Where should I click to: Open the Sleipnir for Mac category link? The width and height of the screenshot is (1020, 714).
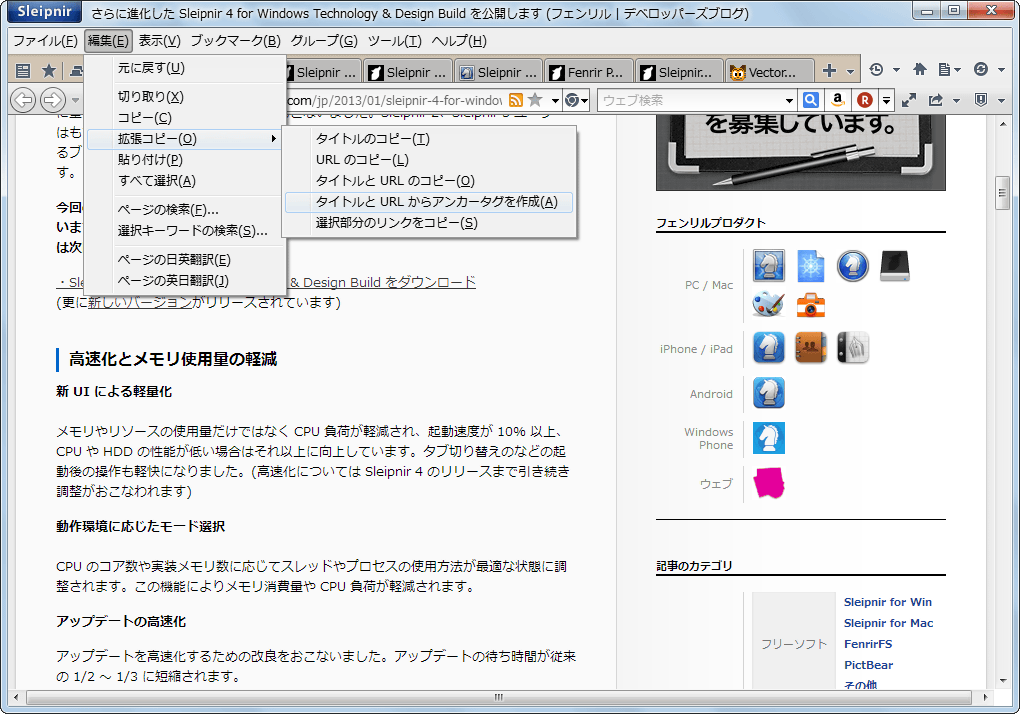tap(889, 623)
